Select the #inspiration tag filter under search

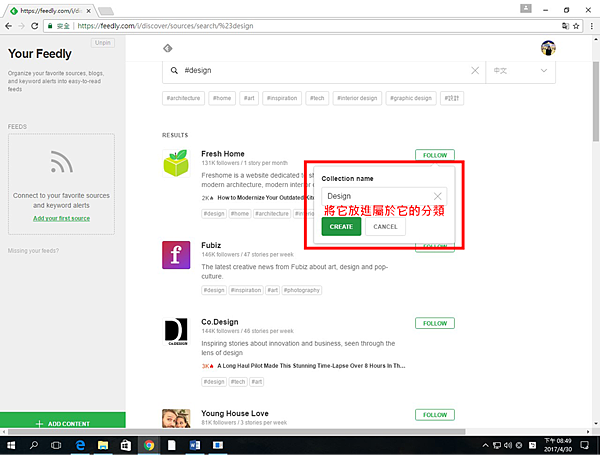282,98
